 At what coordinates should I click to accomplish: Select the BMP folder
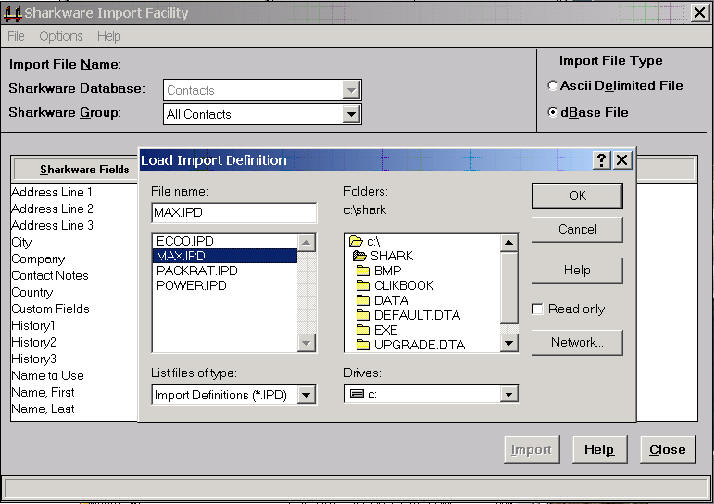pos(379,270)
